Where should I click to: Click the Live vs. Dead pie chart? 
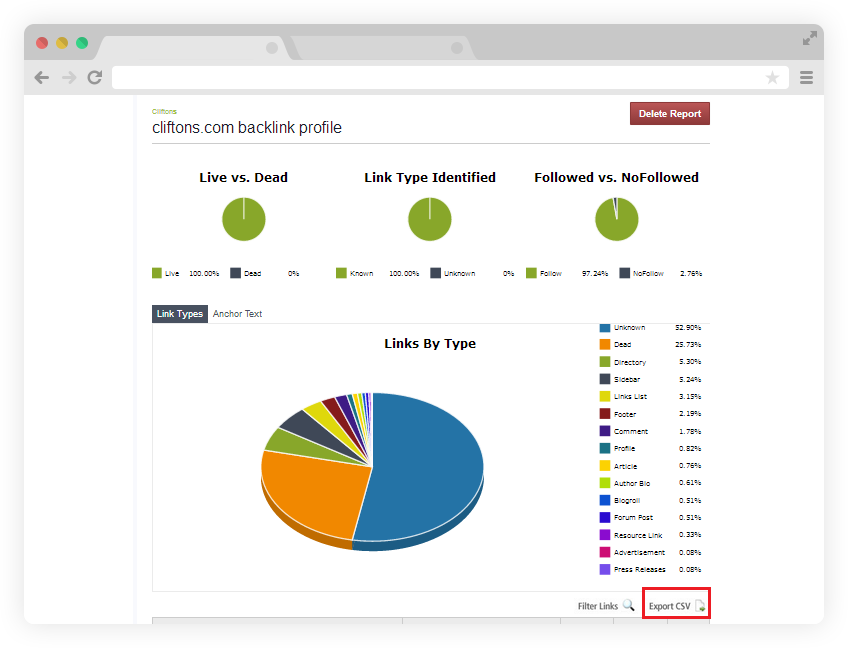click(244, 219)
